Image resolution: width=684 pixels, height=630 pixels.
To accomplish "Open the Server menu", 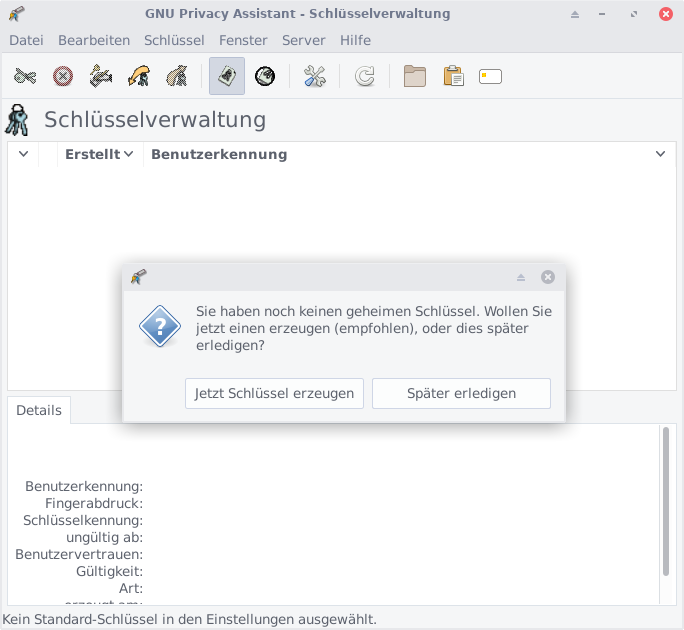I will point(303,40).
